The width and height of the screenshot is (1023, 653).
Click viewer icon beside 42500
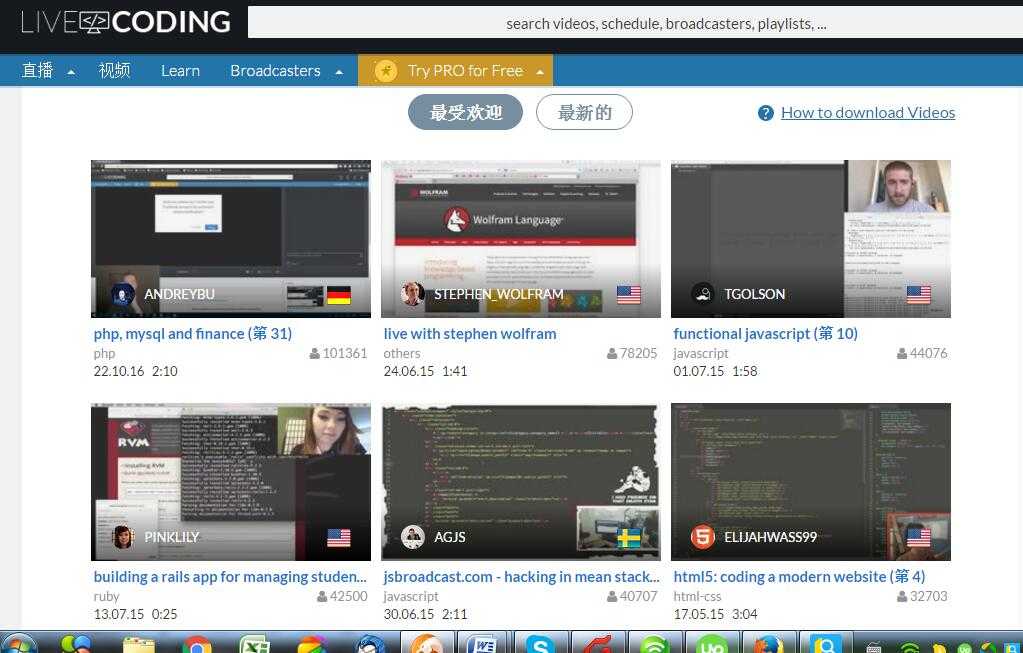pyautogui.click(x=322, y=596)
